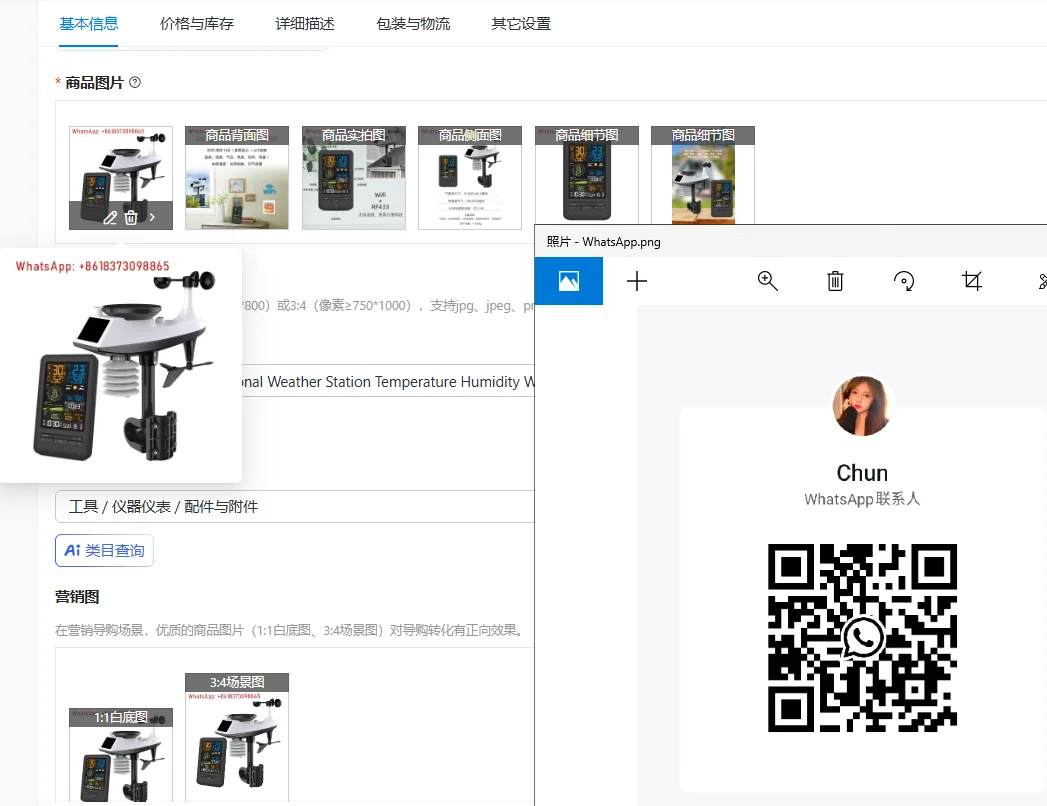Click the blue picture icon in Photos toolbar

[x=569, y=281]
